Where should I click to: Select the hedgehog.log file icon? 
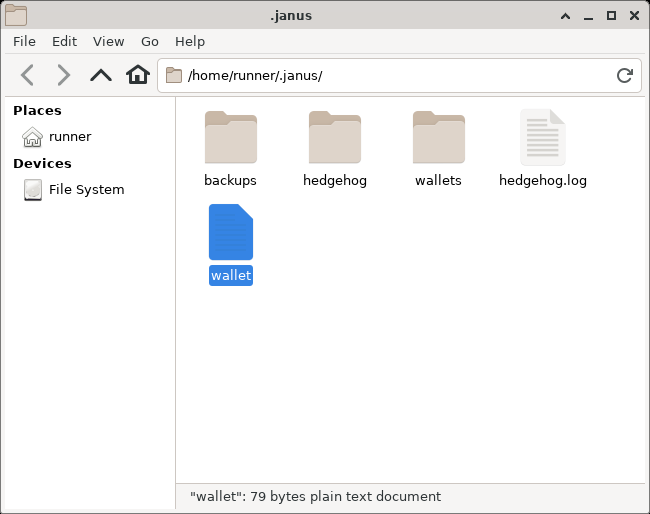point(543,137)
